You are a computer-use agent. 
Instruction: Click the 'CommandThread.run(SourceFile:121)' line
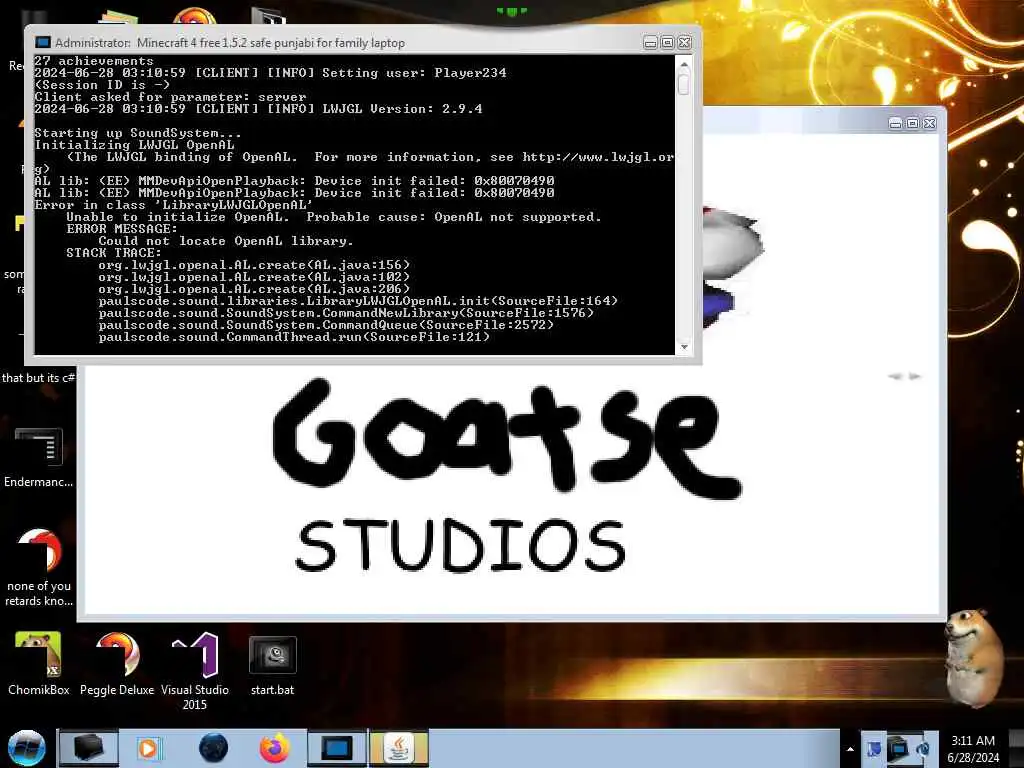pos(294,337)
